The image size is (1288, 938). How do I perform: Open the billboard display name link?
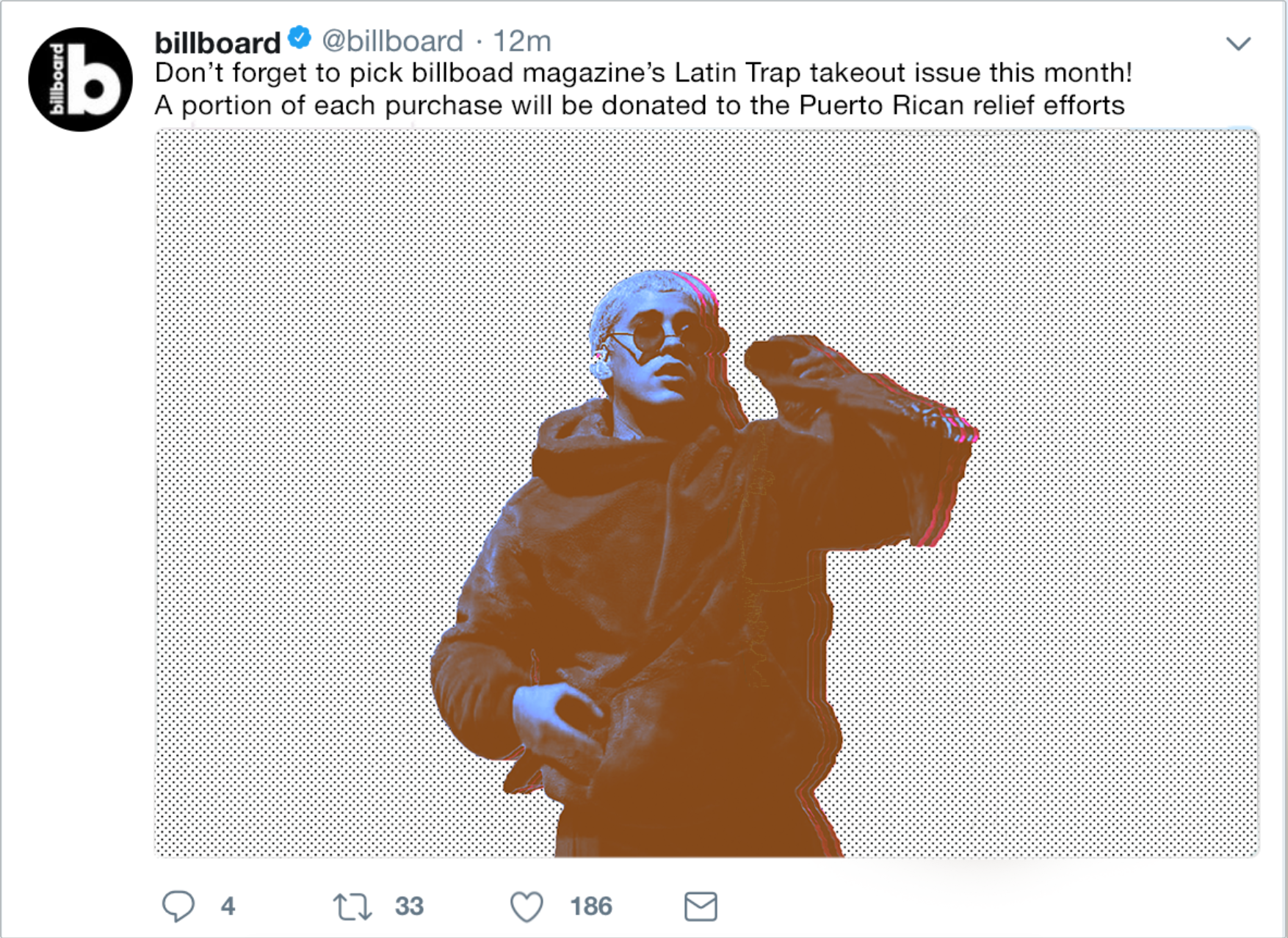point(217,43)
